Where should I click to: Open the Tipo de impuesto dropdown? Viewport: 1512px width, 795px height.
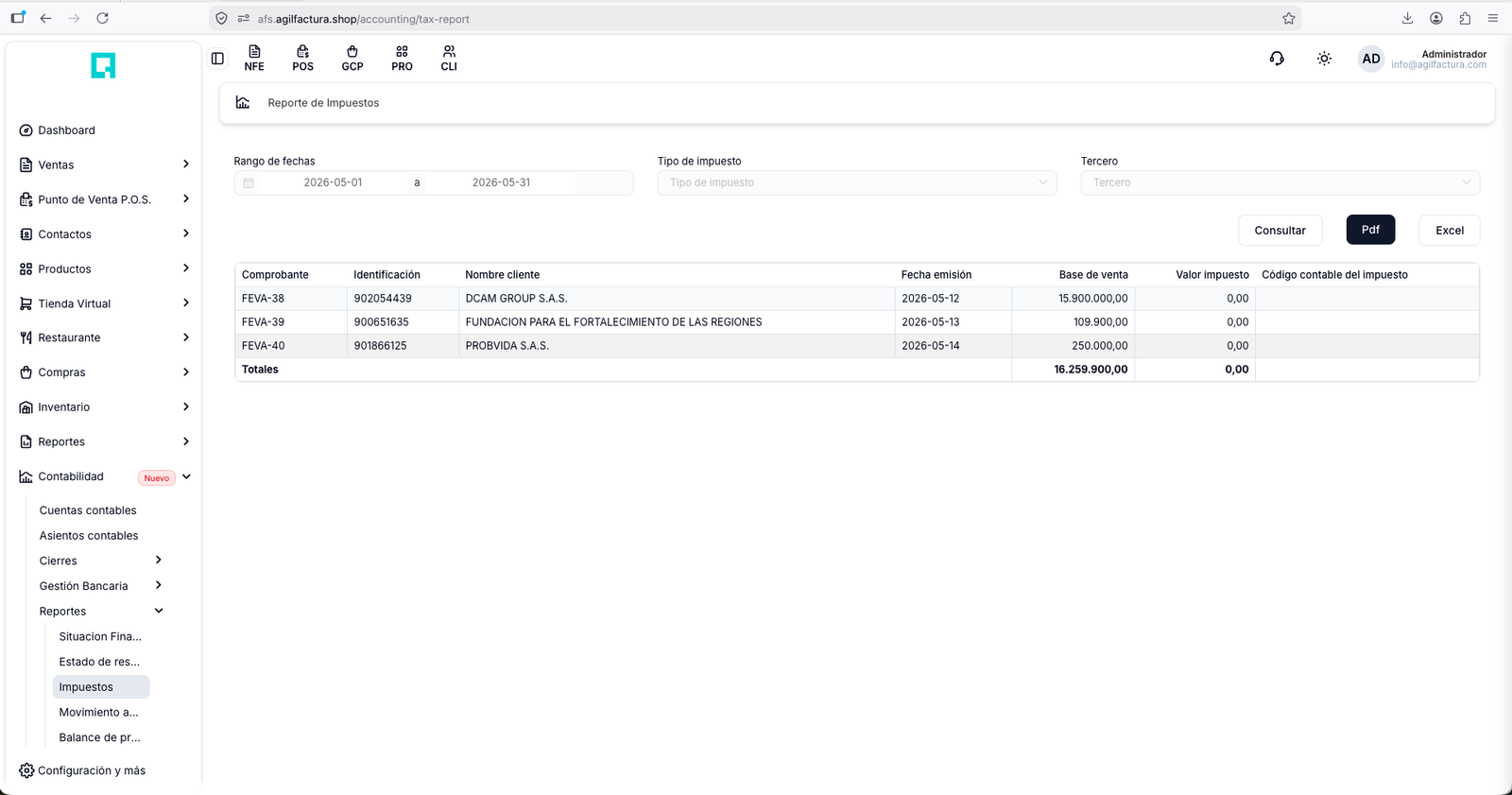click(x=857, y=182)
